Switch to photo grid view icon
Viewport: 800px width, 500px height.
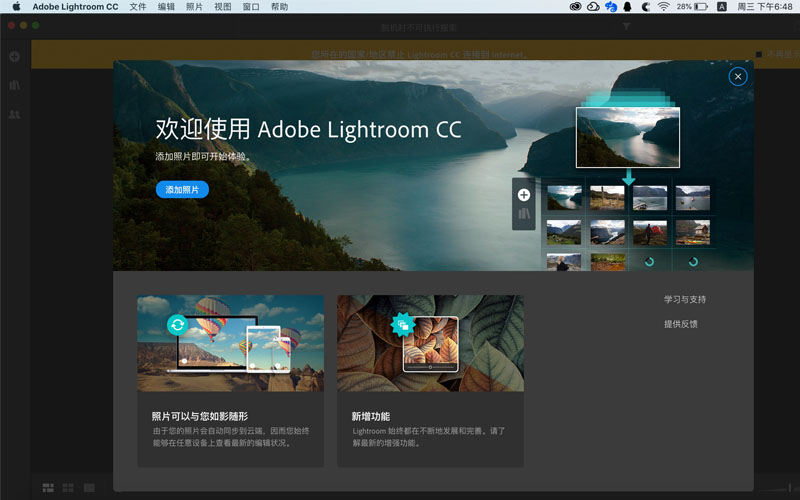pos(48,488)
